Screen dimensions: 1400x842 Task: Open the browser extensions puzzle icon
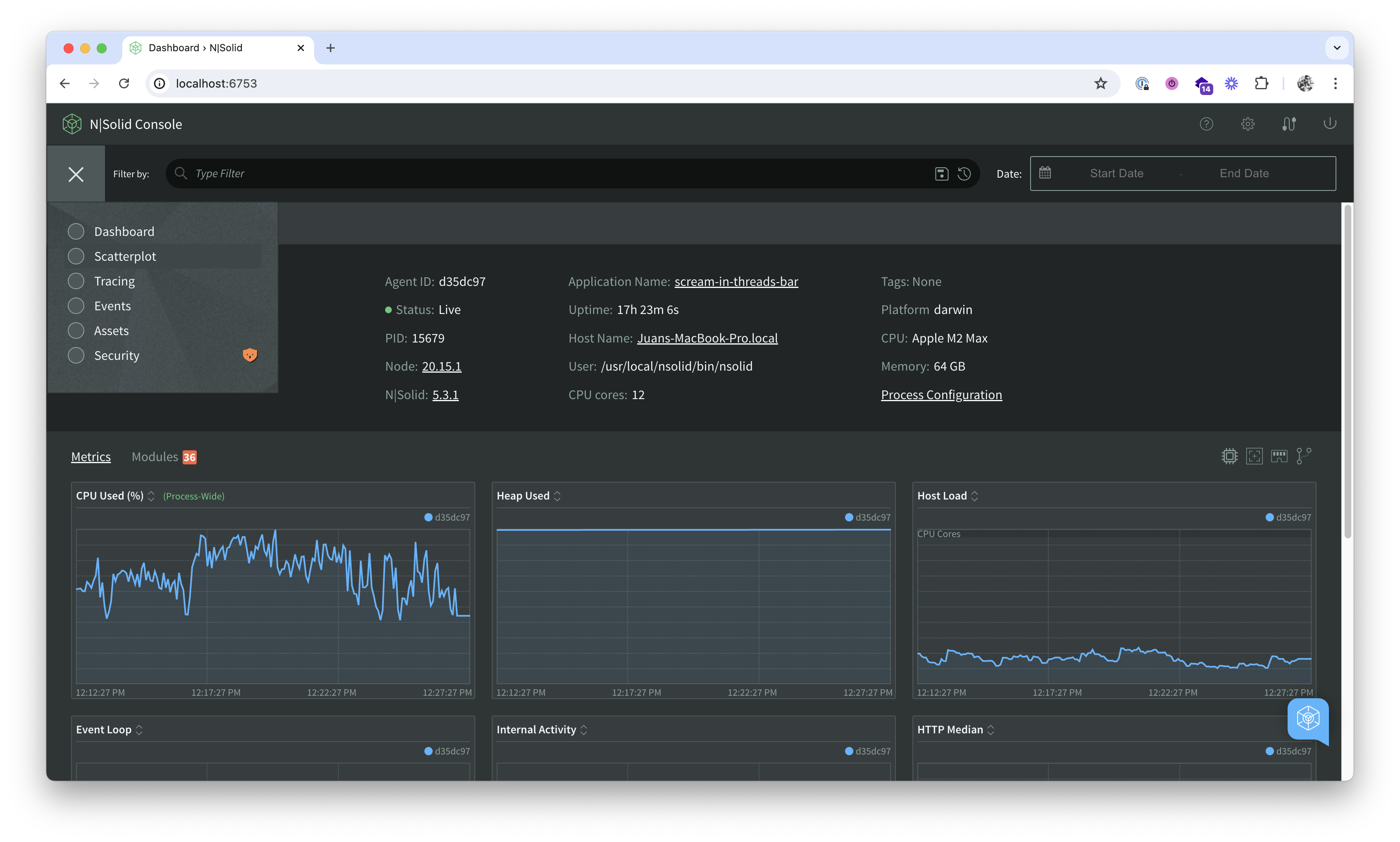(x=1261, y=83)
